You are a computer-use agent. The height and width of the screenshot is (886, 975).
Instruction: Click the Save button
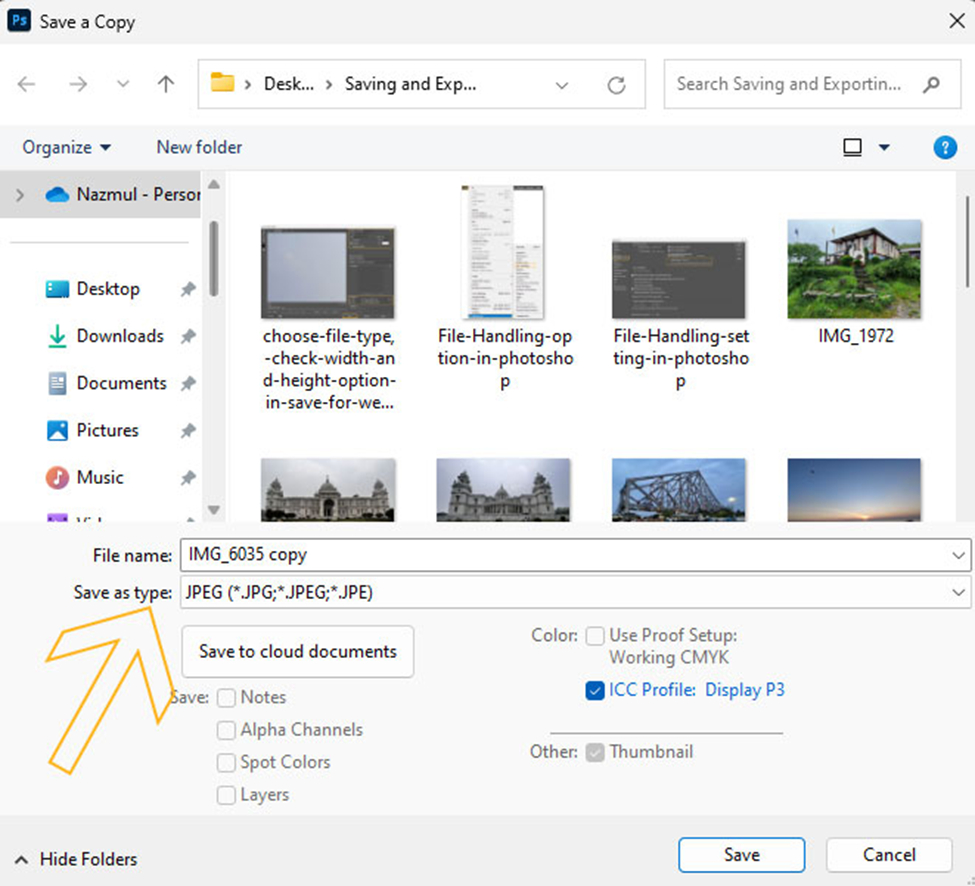[x=741, y=855]
